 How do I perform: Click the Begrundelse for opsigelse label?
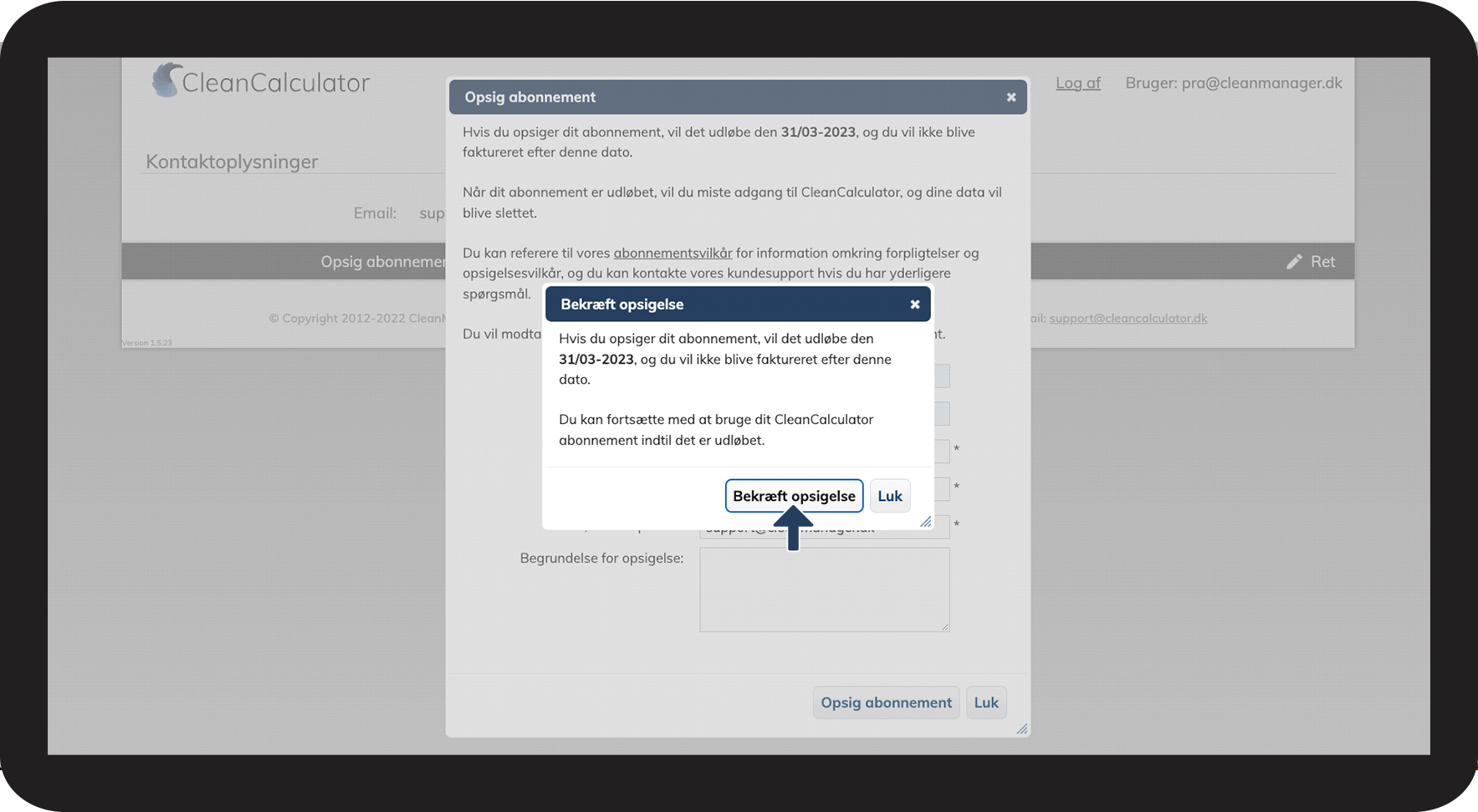pyautogui.click(x=601, y=558)
